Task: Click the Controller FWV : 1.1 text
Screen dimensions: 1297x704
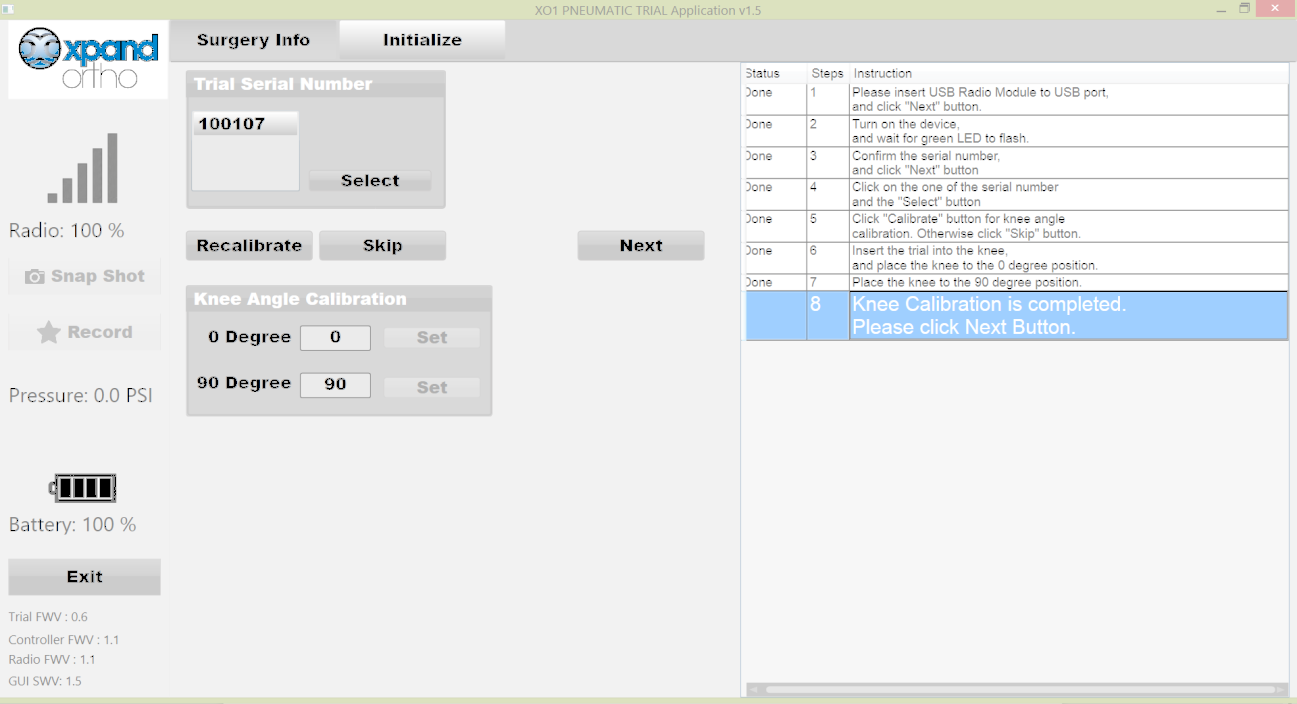Action: pyautogui.click(x=64, y=640)
